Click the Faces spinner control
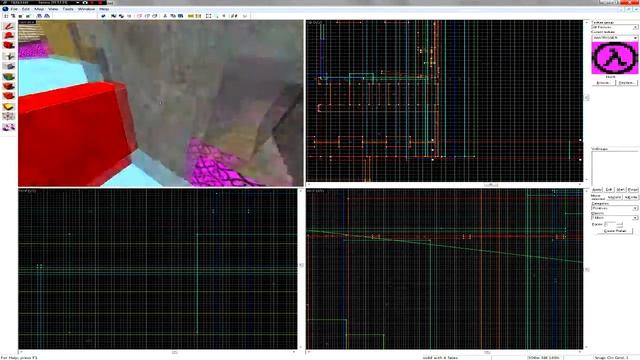Viewport: 640px width, 360px height. [x=620, y=224]
